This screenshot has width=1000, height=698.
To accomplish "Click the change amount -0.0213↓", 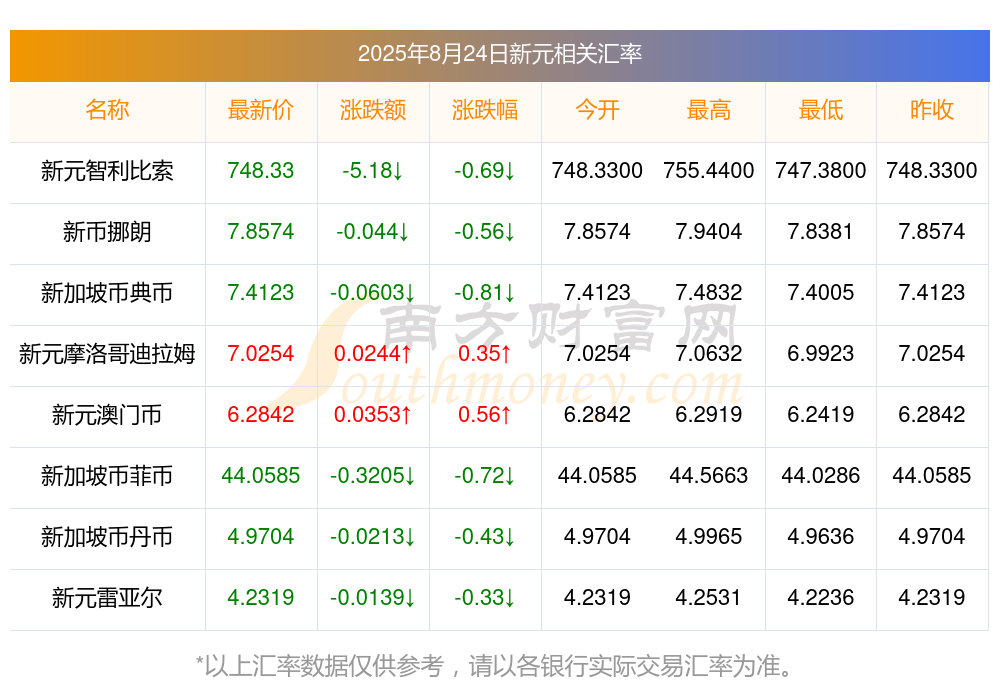I will (373, 536).
